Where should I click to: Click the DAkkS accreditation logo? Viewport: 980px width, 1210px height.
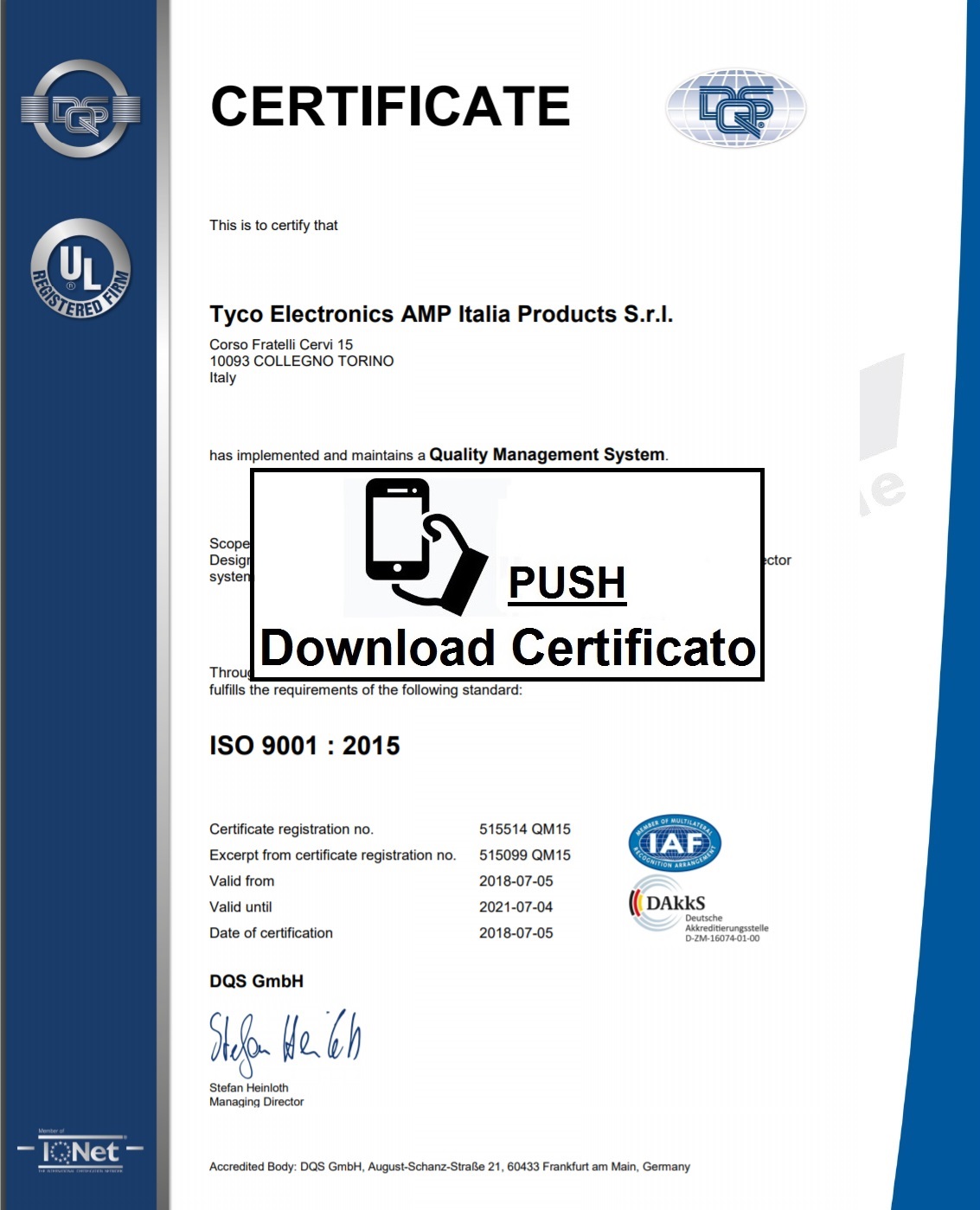698,909
